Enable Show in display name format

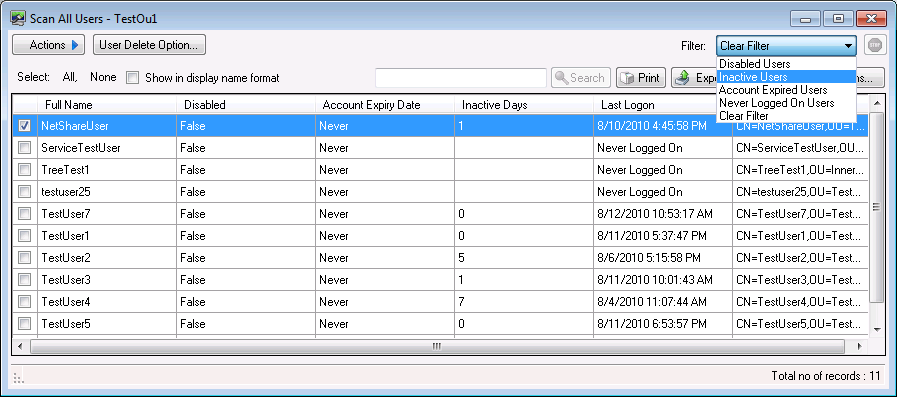[133, 78]
